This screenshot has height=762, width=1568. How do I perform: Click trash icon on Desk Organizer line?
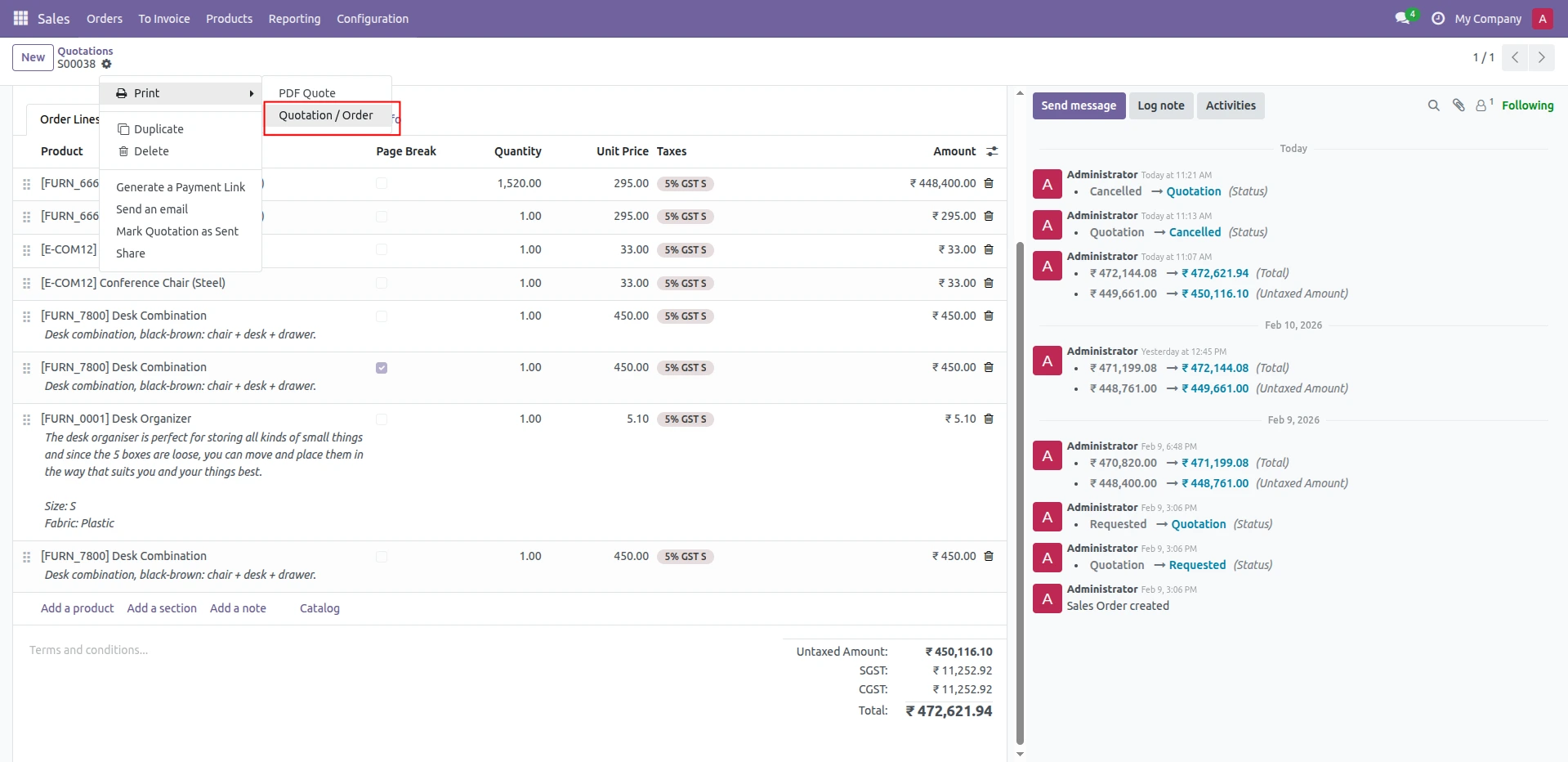989,419
